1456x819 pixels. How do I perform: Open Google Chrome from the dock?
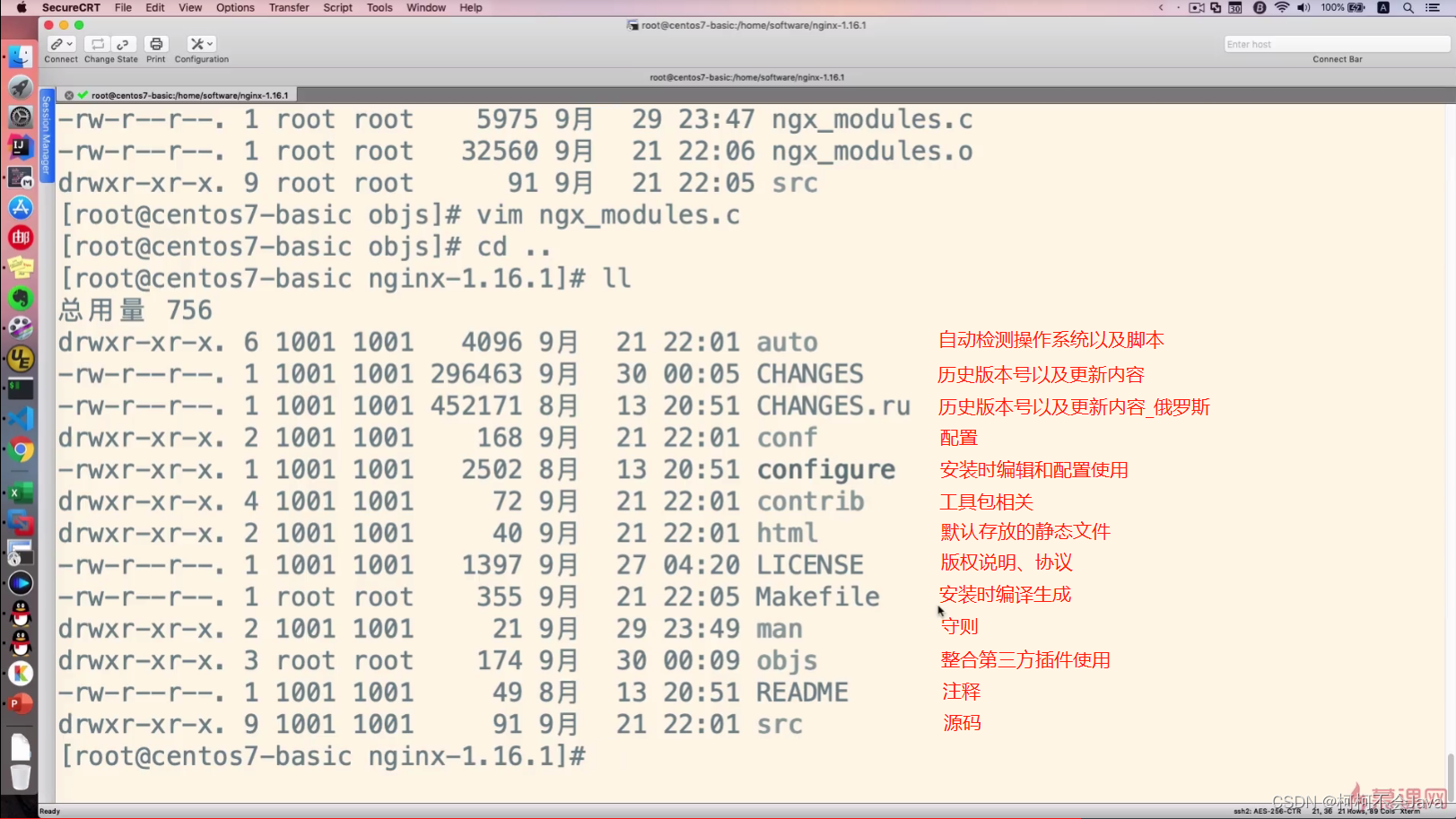[x=21, y=449]
